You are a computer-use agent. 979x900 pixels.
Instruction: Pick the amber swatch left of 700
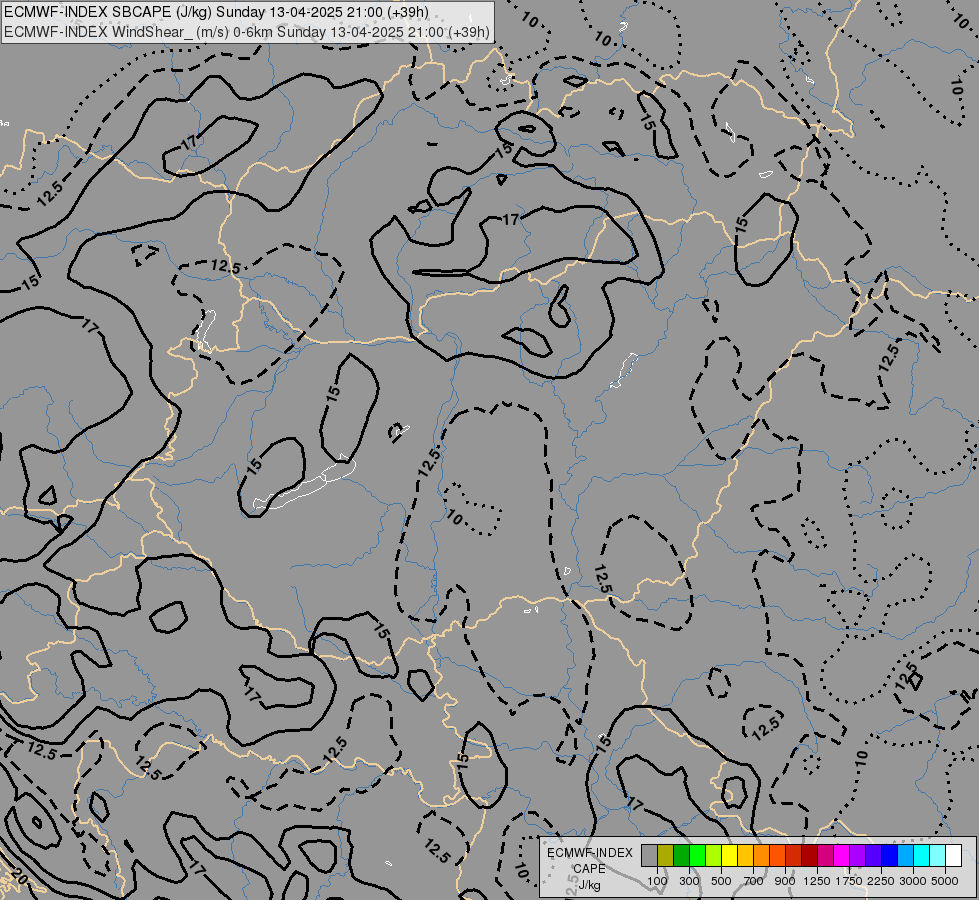point(745,856)
